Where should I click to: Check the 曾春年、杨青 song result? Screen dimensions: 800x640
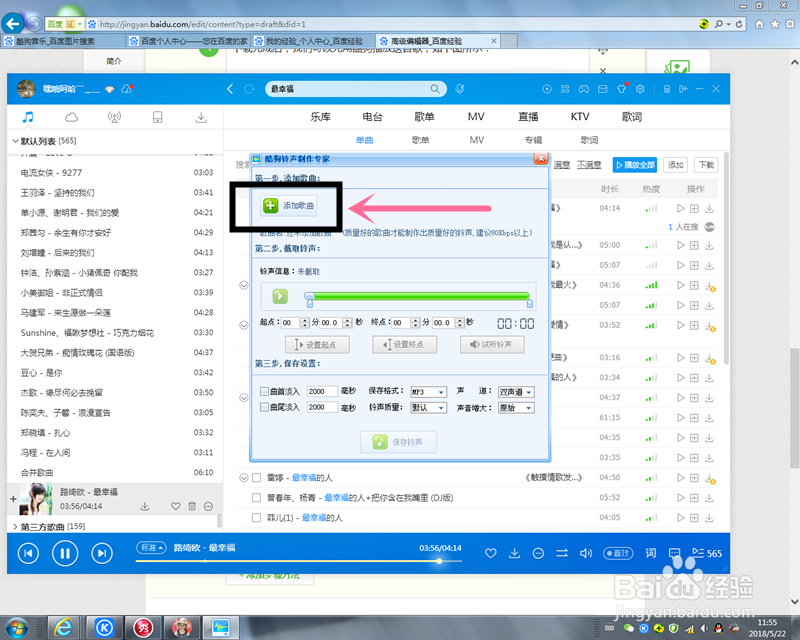257,498
